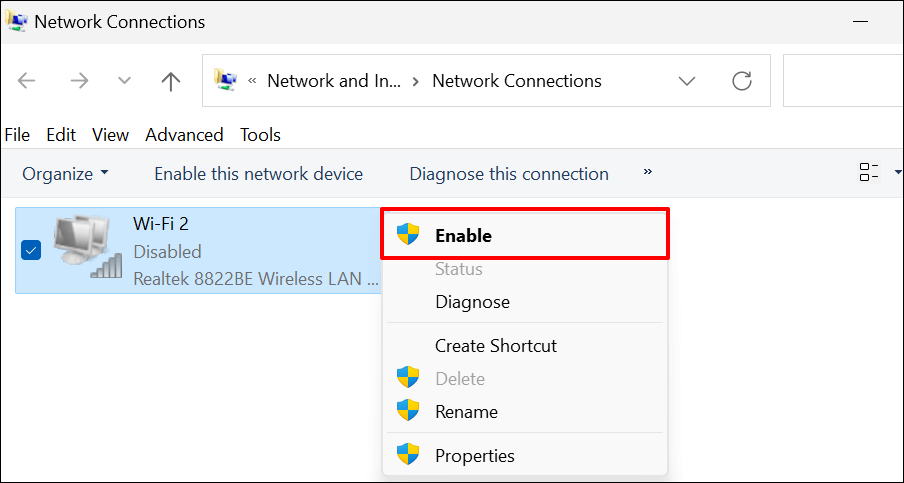Go up one folder level
The width and height of the screenshot is (904, 483).
(171, 81)
